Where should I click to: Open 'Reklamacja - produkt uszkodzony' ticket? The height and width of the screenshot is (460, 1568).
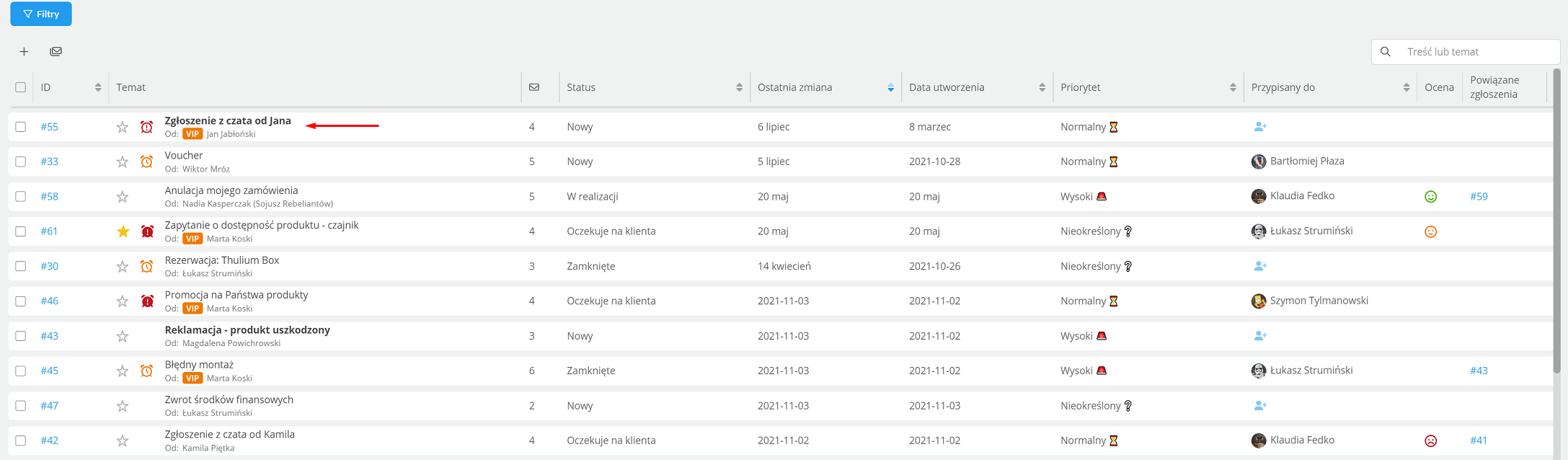tap(247, 329)
